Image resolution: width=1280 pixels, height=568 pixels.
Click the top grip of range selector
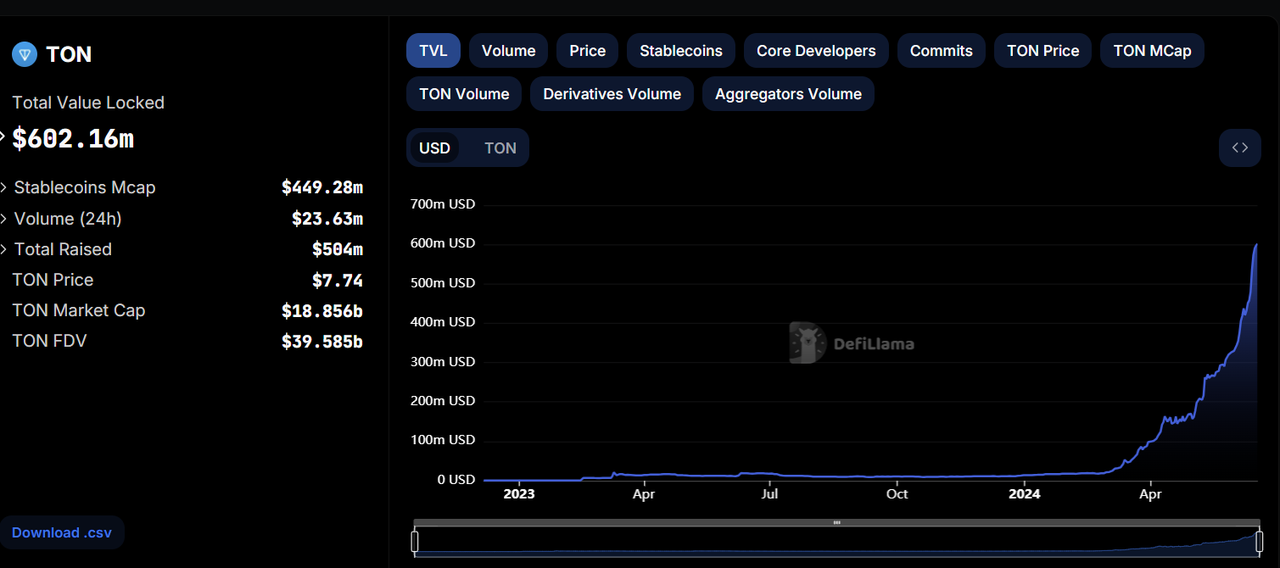pyautogui.click(x=837, y=522)
